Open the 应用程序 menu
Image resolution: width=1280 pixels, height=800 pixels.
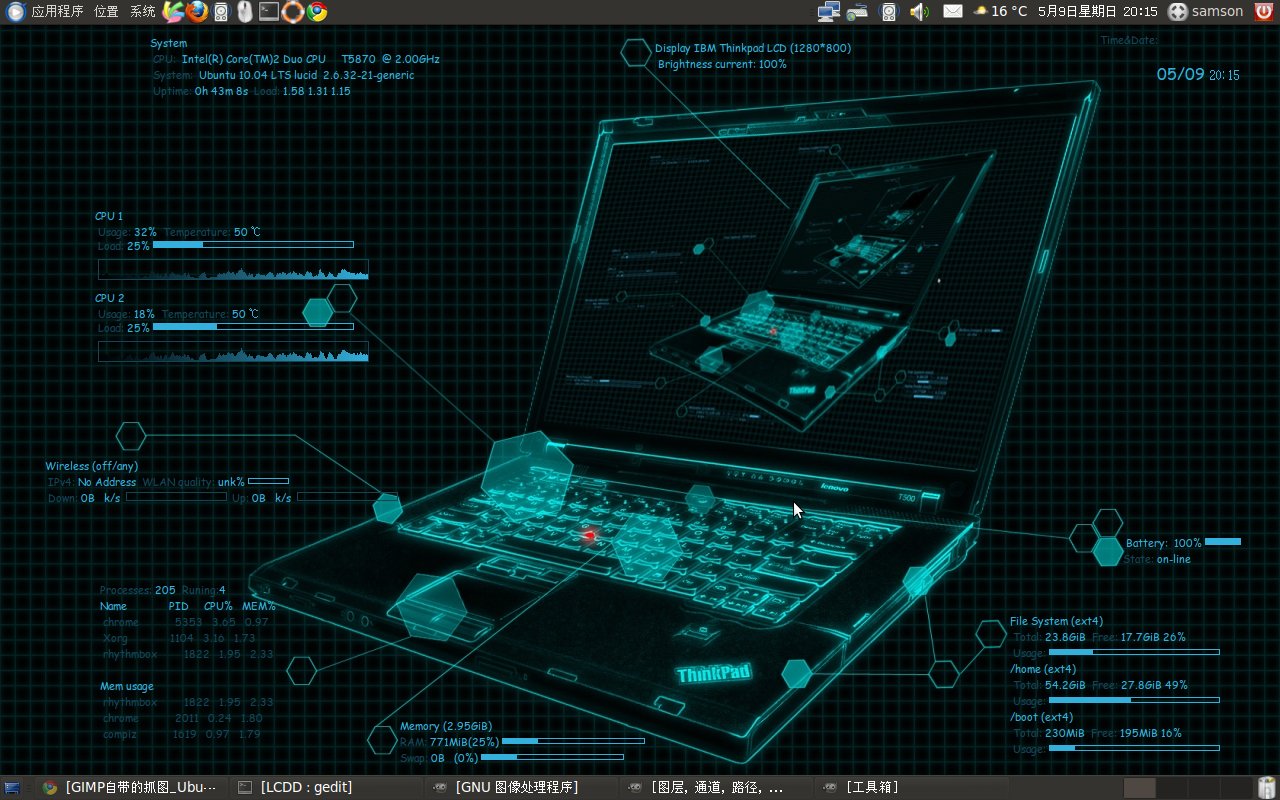pos(58,12)
